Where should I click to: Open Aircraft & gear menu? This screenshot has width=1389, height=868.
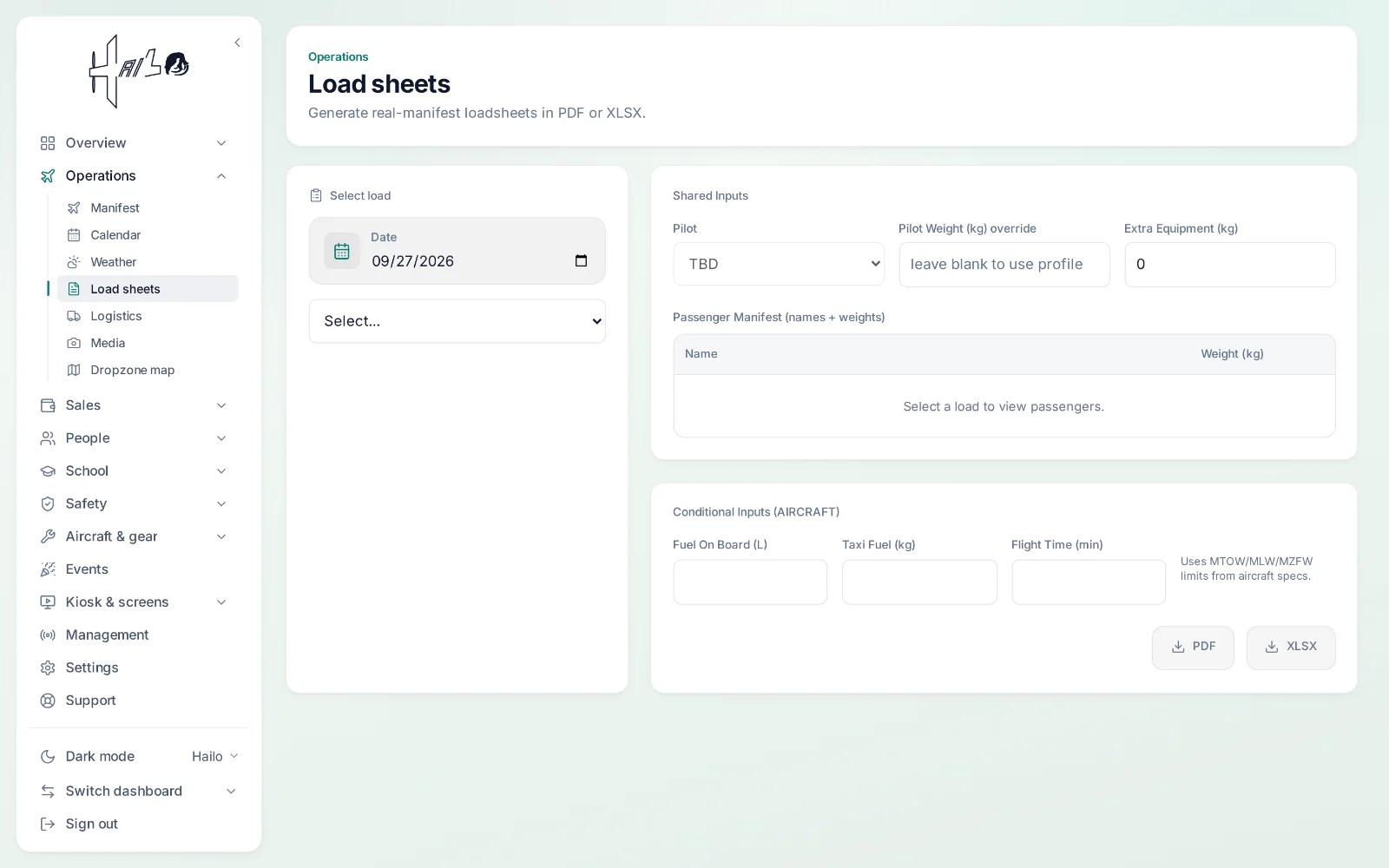tap(135, 536)
